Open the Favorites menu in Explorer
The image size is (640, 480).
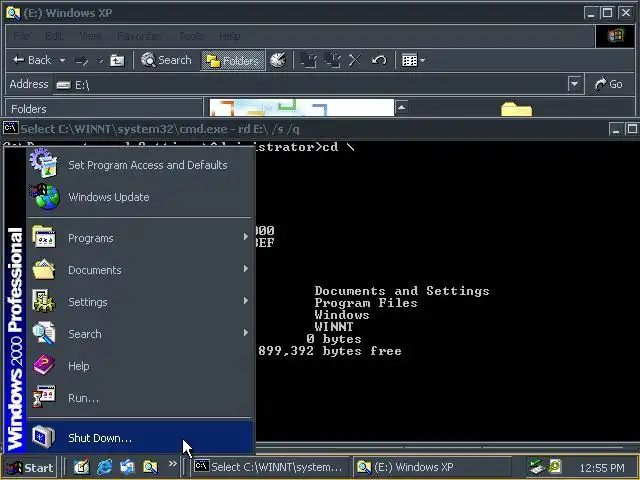coord(139,36)
